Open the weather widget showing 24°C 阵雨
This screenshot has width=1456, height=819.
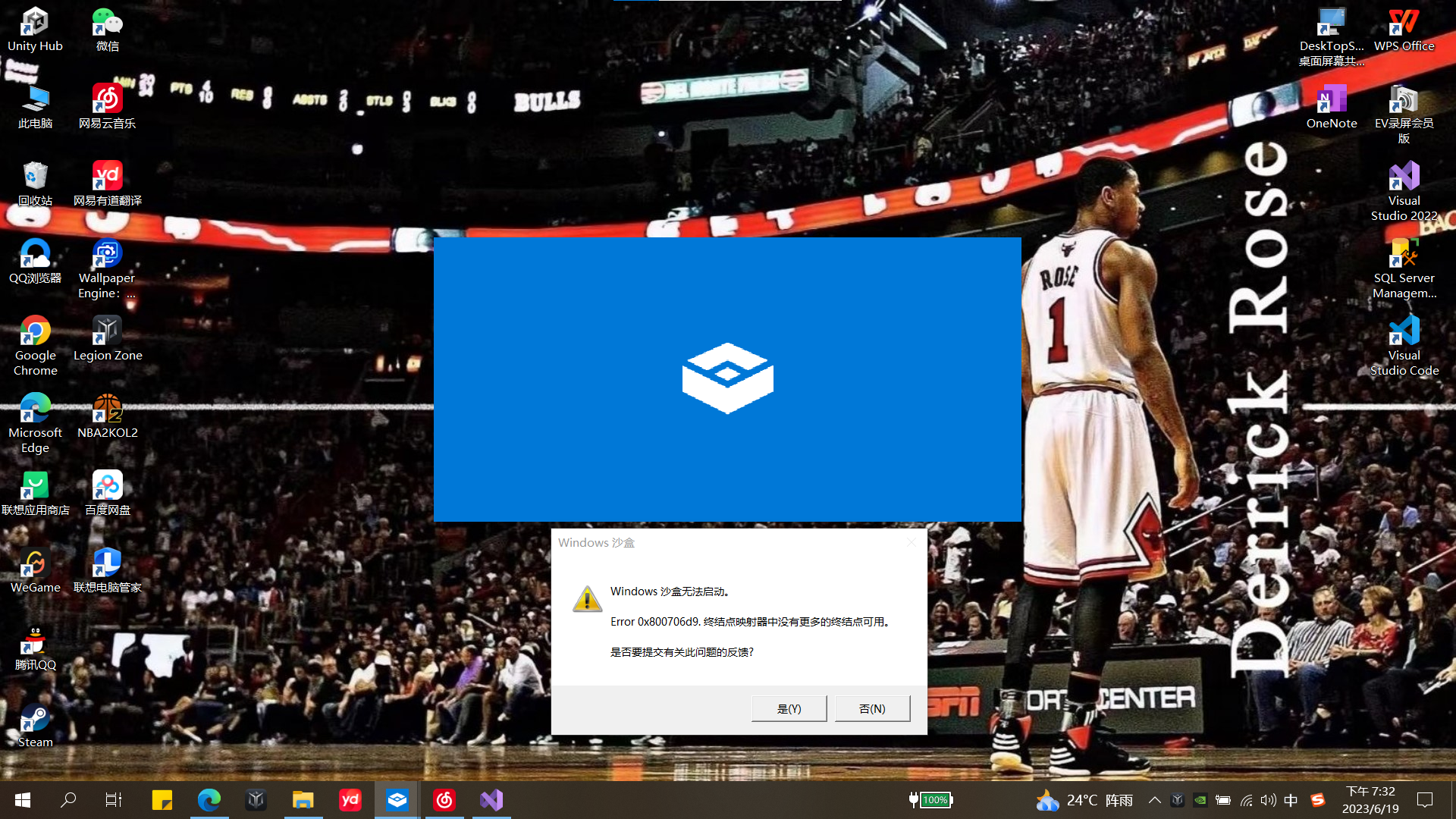pos(1084,799)
